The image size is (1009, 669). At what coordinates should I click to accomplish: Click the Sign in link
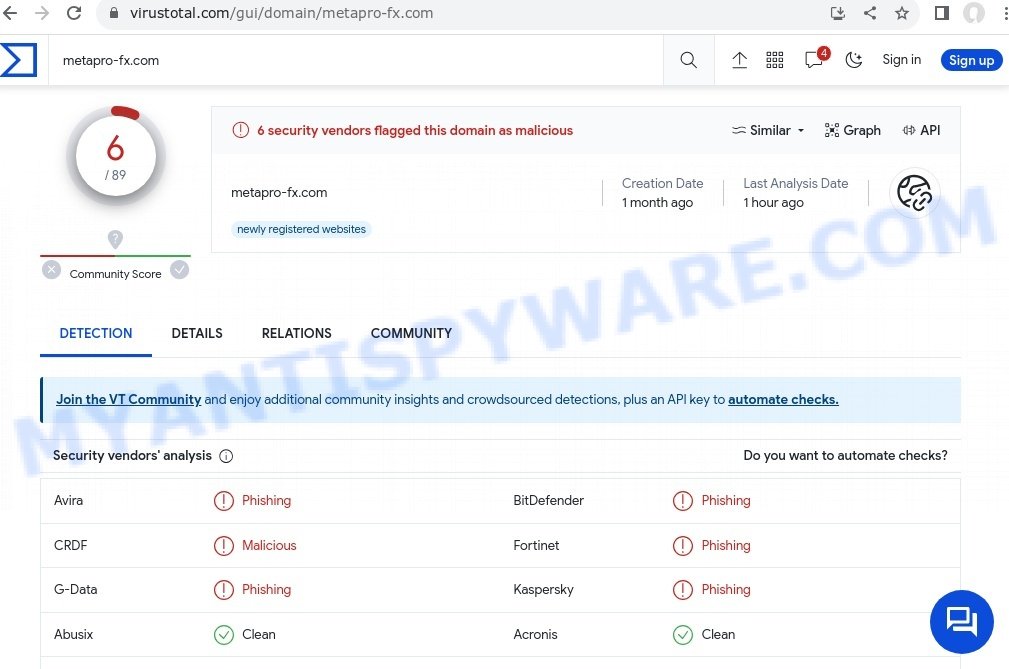pyautogui.click(x=901, y=59)
